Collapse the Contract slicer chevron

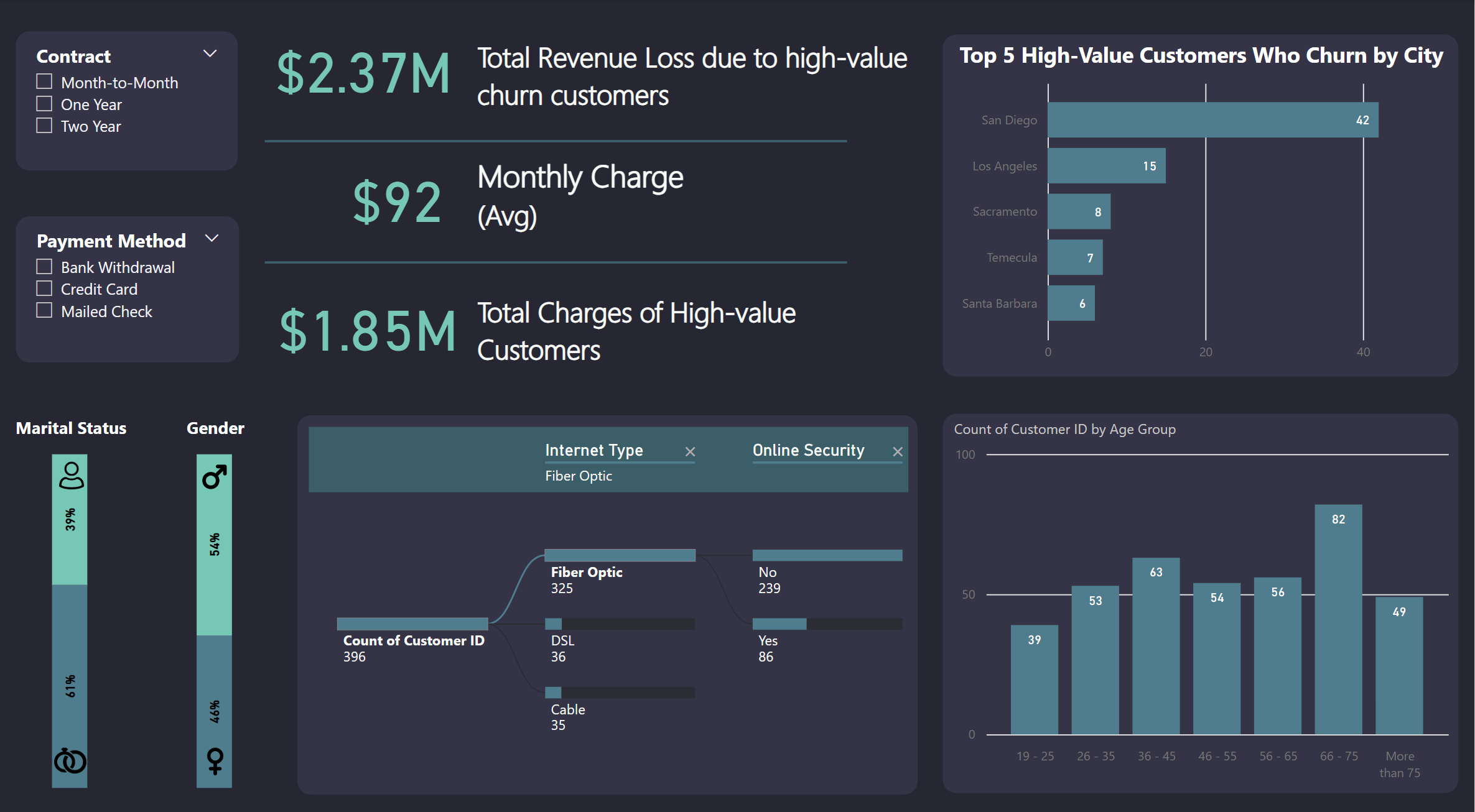point(210,54)
